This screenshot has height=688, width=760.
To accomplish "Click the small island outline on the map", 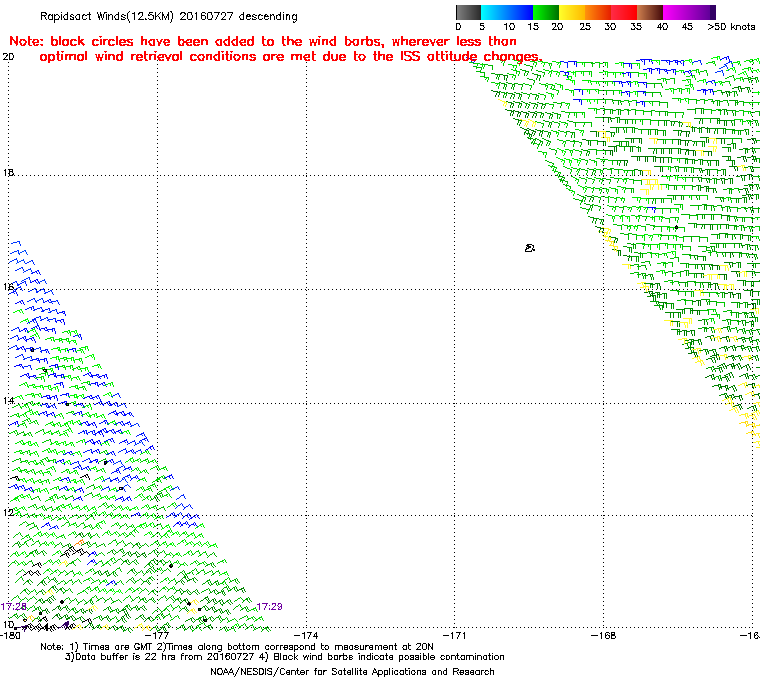I will pyautogui.click(x=530, y=248).
